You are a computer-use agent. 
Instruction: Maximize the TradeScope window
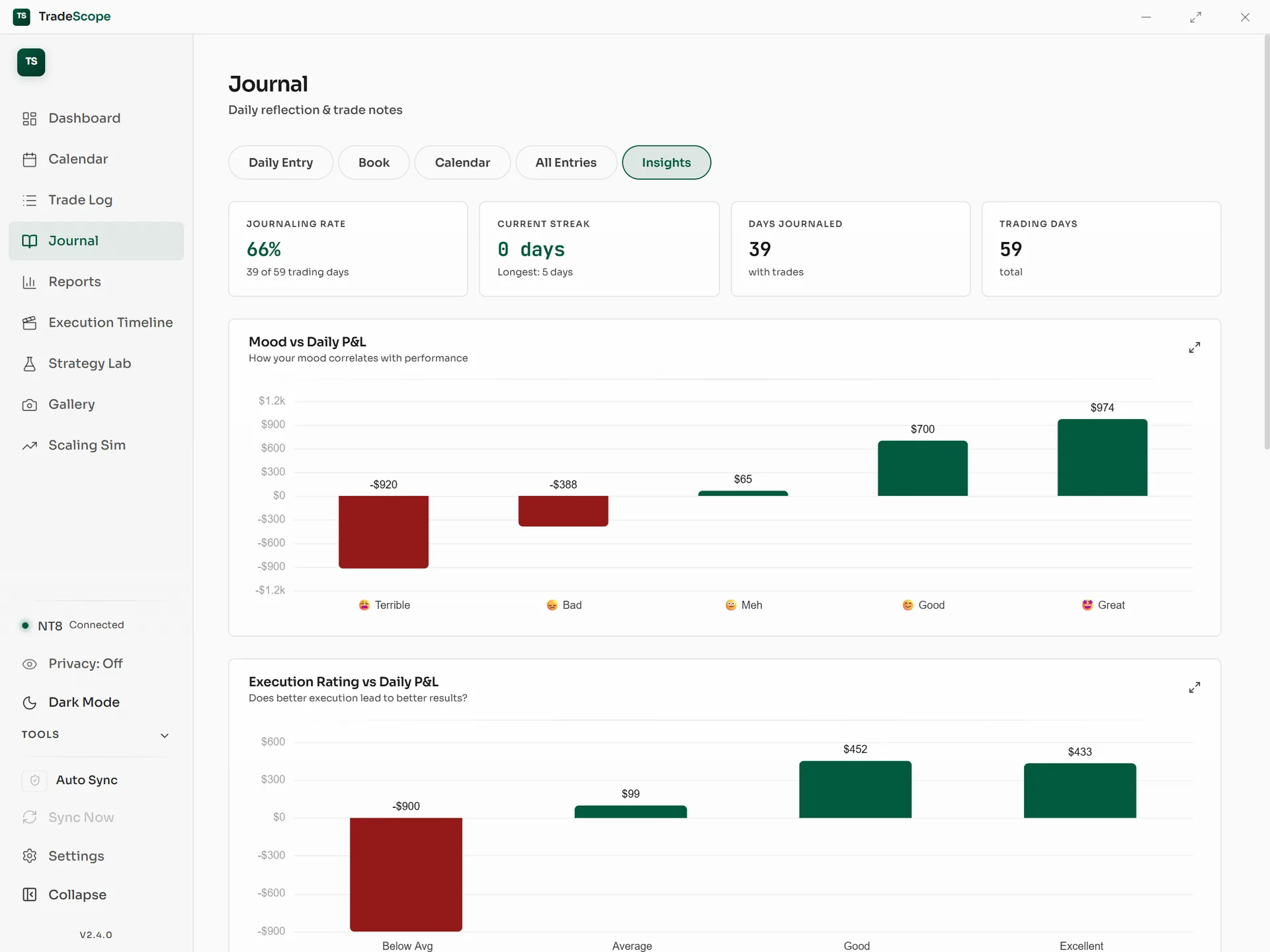click(1195, 17)
